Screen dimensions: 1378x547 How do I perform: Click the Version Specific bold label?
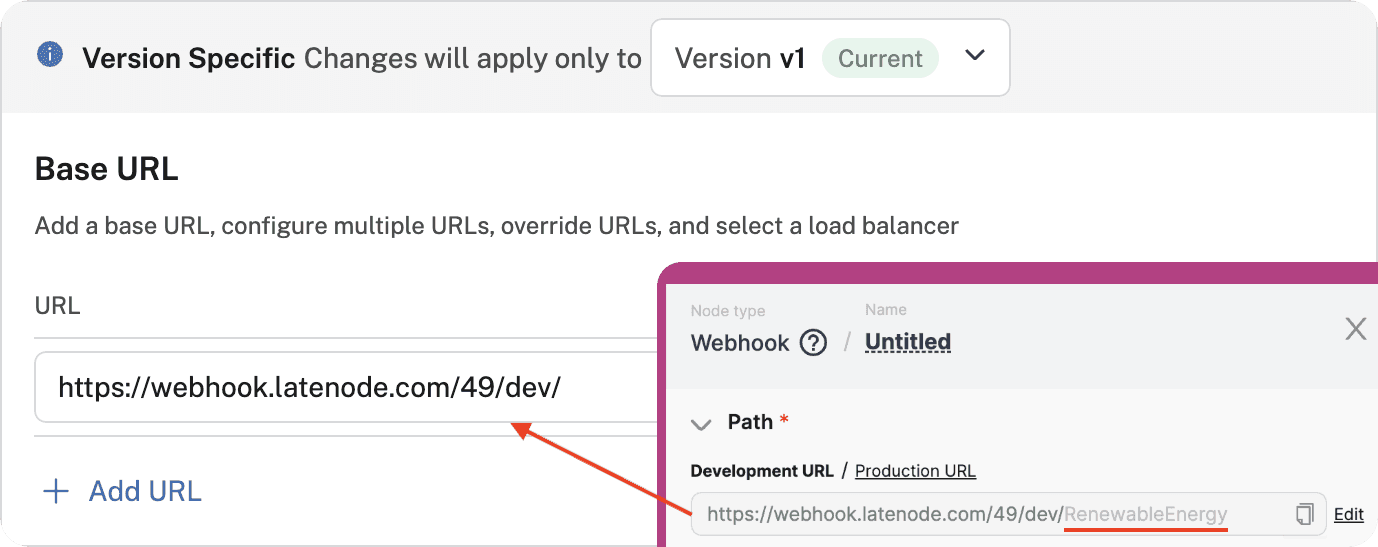click(x=188, y=59)
